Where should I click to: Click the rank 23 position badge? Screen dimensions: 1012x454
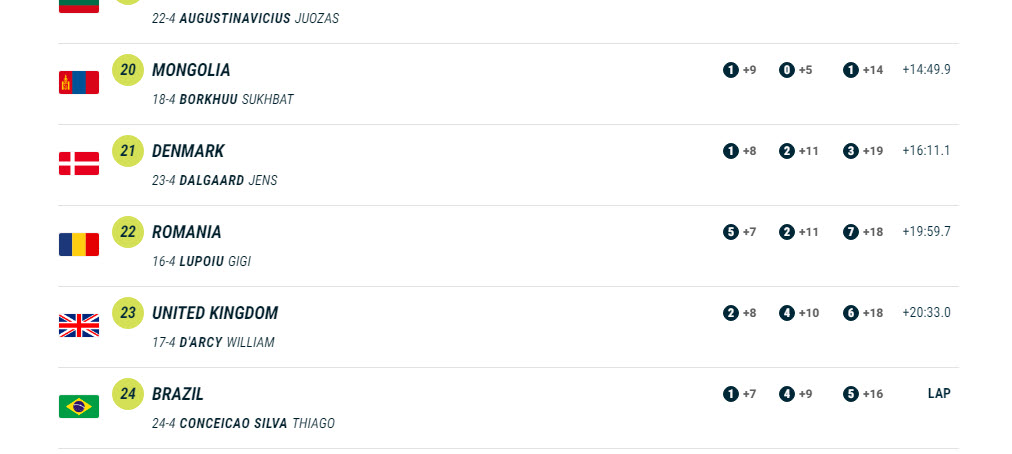click(x=128, y=313)
